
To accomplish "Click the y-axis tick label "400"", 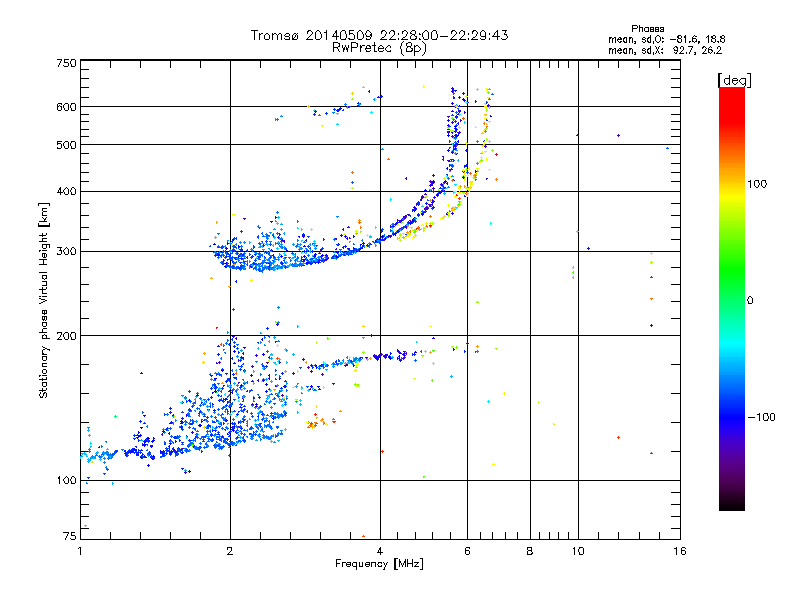I will click(x=66, y=192).
